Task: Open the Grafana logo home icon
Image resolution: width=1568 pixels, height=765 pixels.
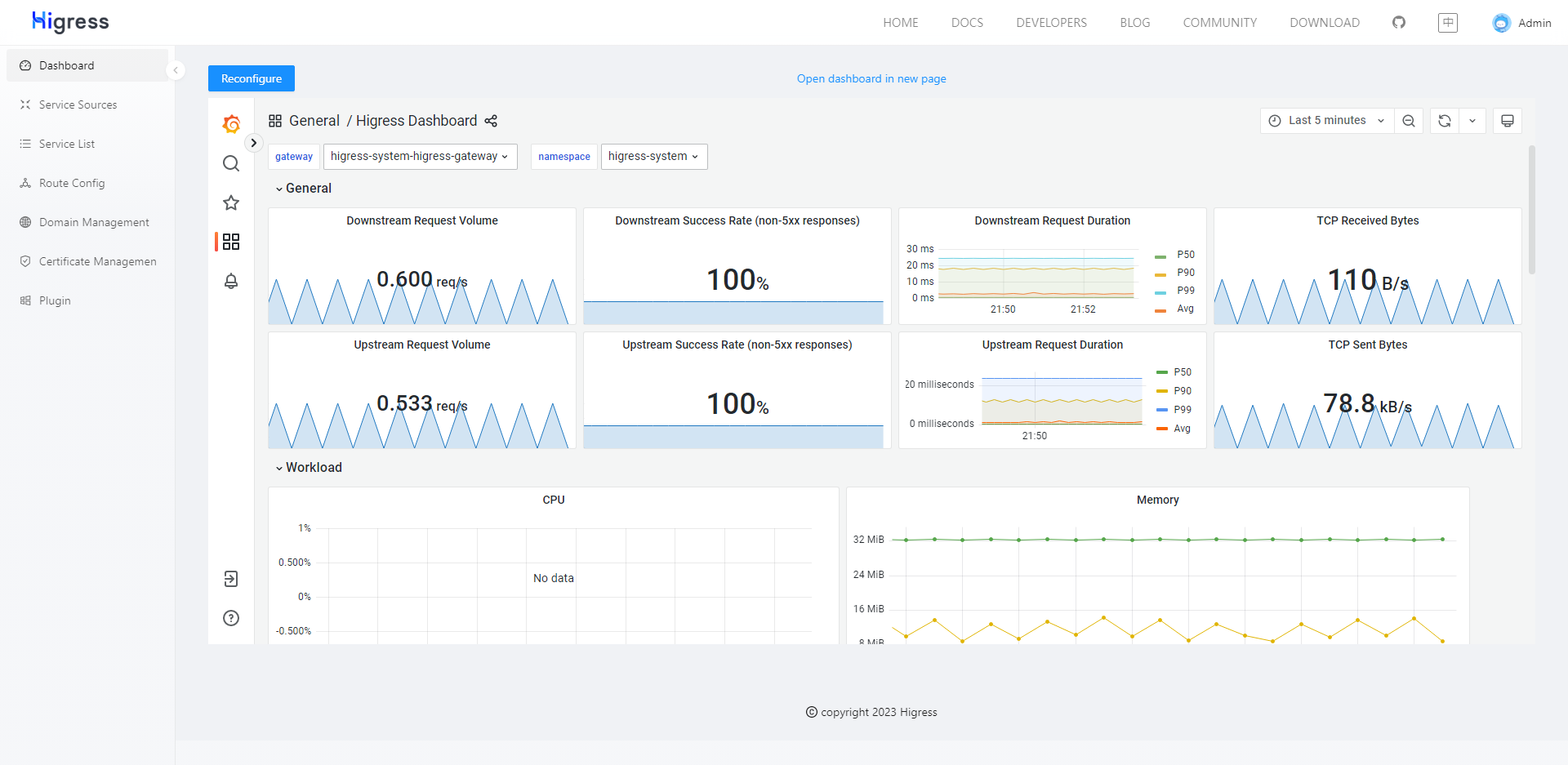Action: coord(231,124)
